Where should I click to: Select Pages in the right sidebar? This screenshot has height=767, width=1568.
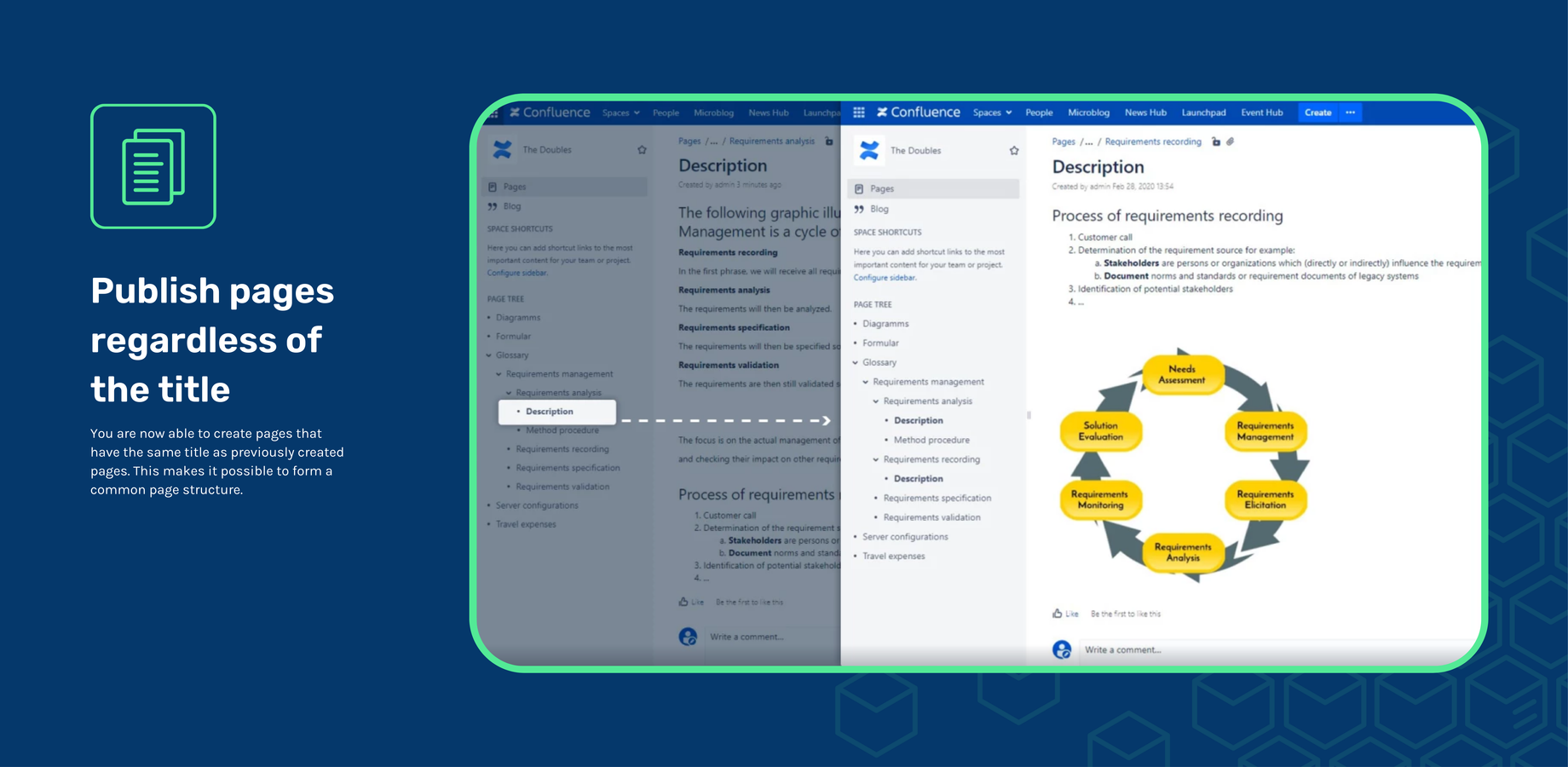pos(933,189)
